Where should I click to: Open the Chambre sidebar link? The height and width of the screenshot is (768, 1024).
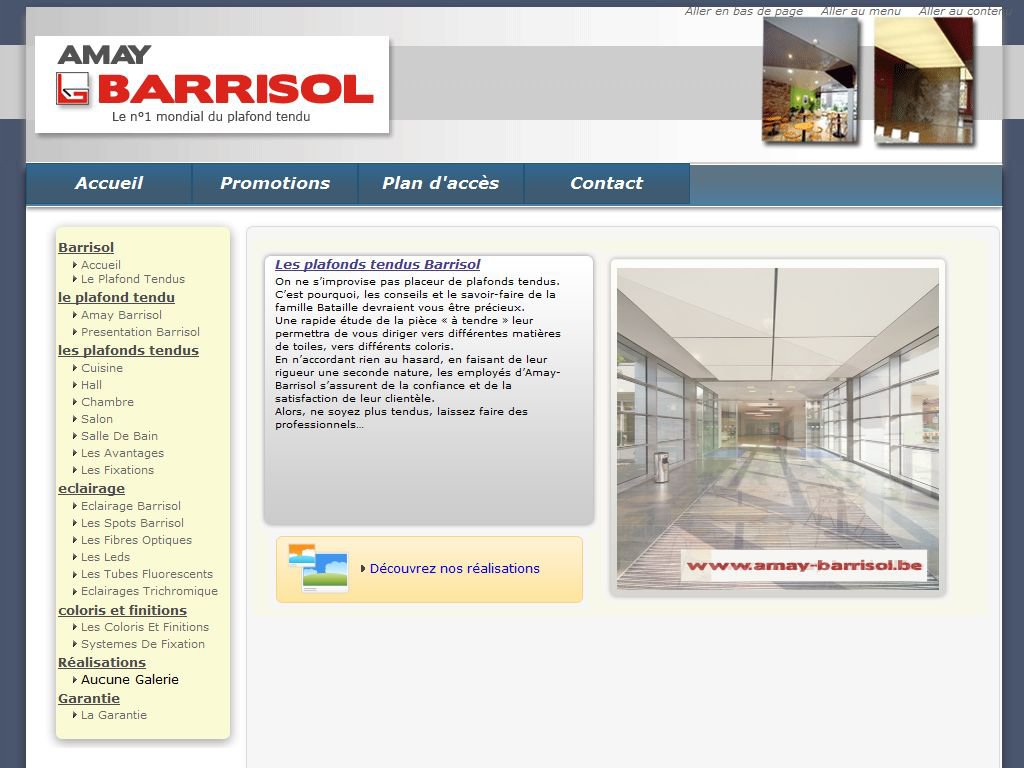click(x=107, y=402)
